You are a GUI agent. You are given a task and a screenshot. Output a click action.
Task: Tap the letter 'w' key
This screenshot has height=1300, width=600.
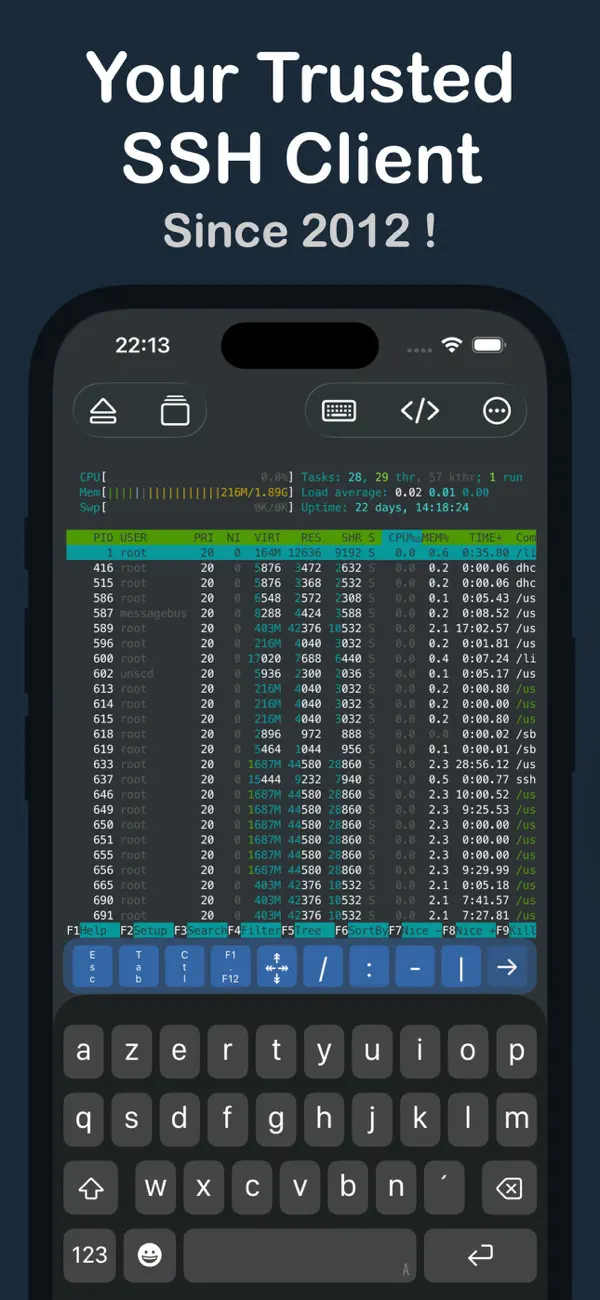(155, 1188)
